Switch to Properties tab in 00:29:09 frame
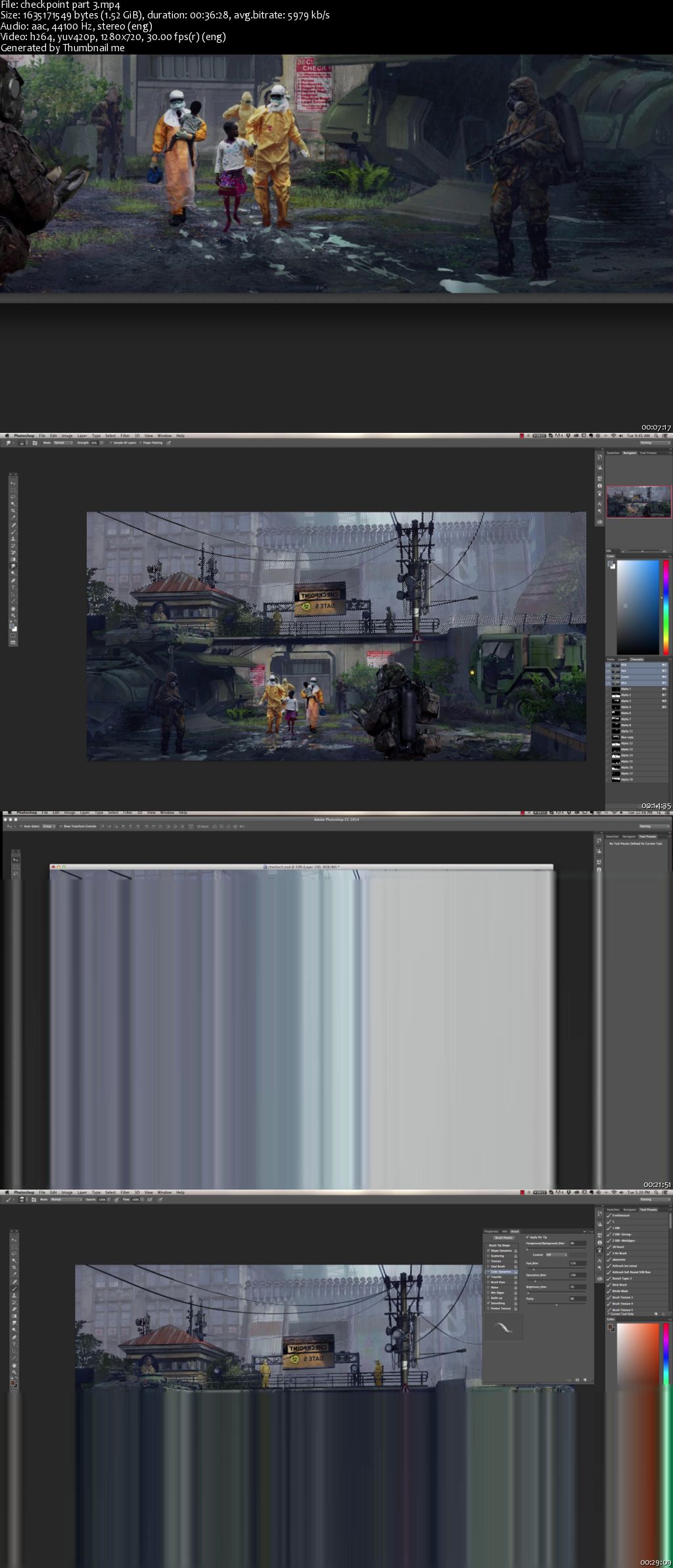Image resolution: width=673 pixels, height=1568 pixels. (x=492, y=1231)
